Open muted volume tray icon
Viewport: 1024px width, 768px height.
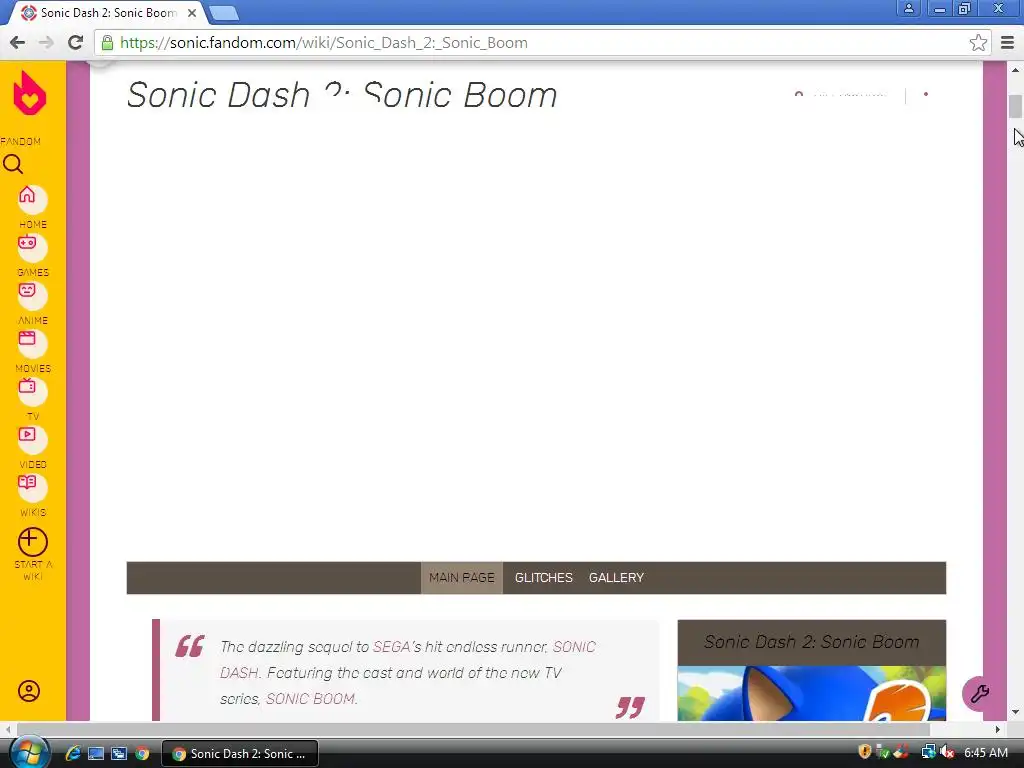coord(947,752)
